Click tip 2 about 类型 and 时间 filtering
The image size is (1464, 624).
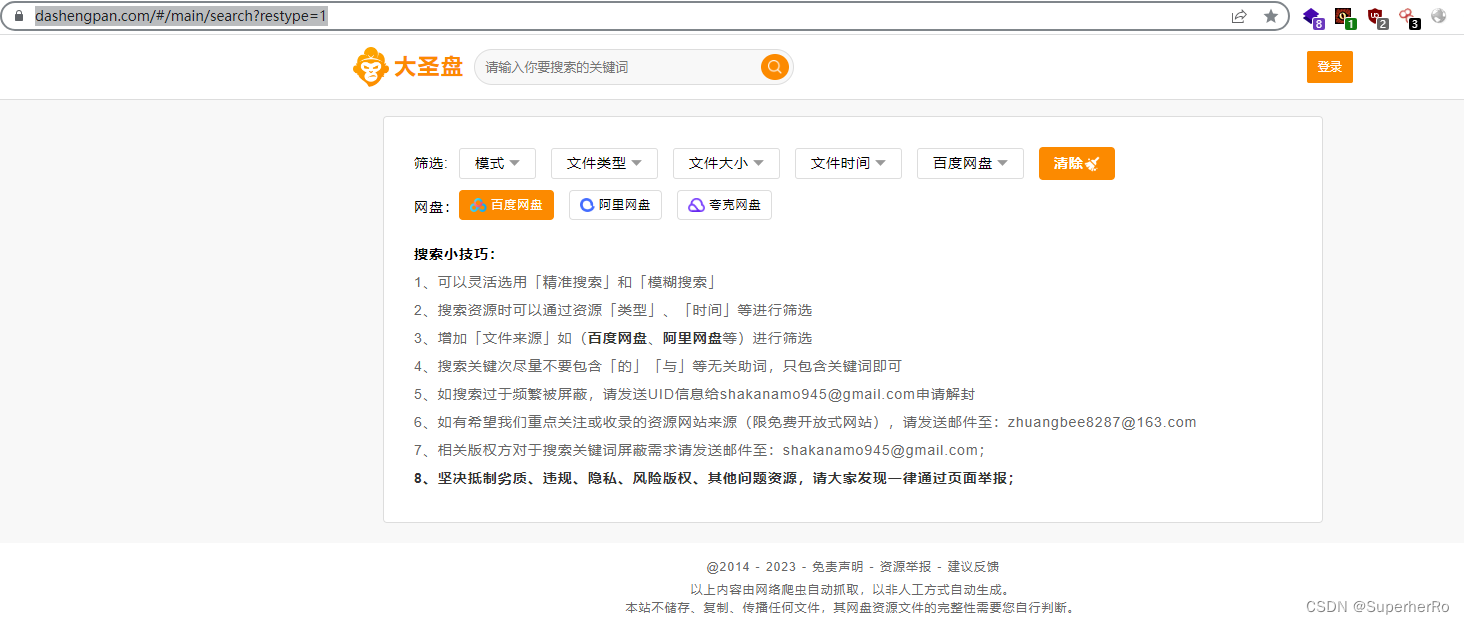tap(613, 310)
